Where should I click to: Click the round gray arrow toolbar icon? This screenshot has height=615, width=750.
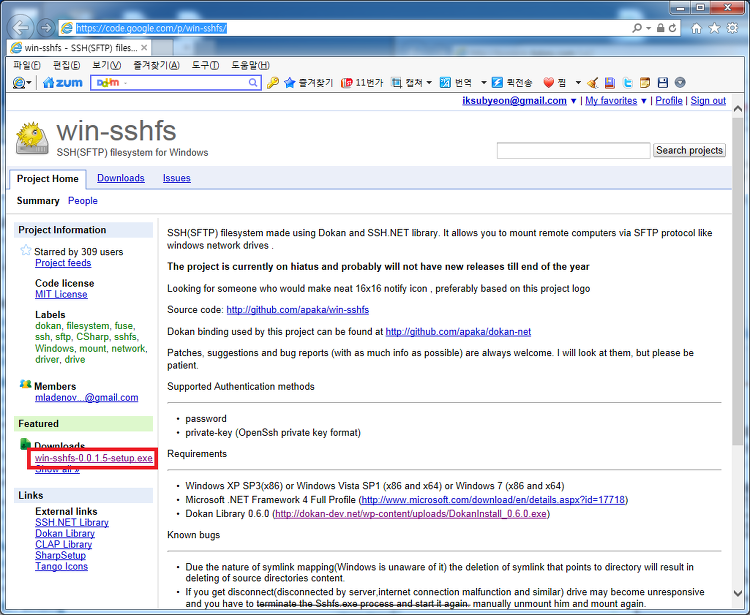pyautogui.click(x=680, y=83)
